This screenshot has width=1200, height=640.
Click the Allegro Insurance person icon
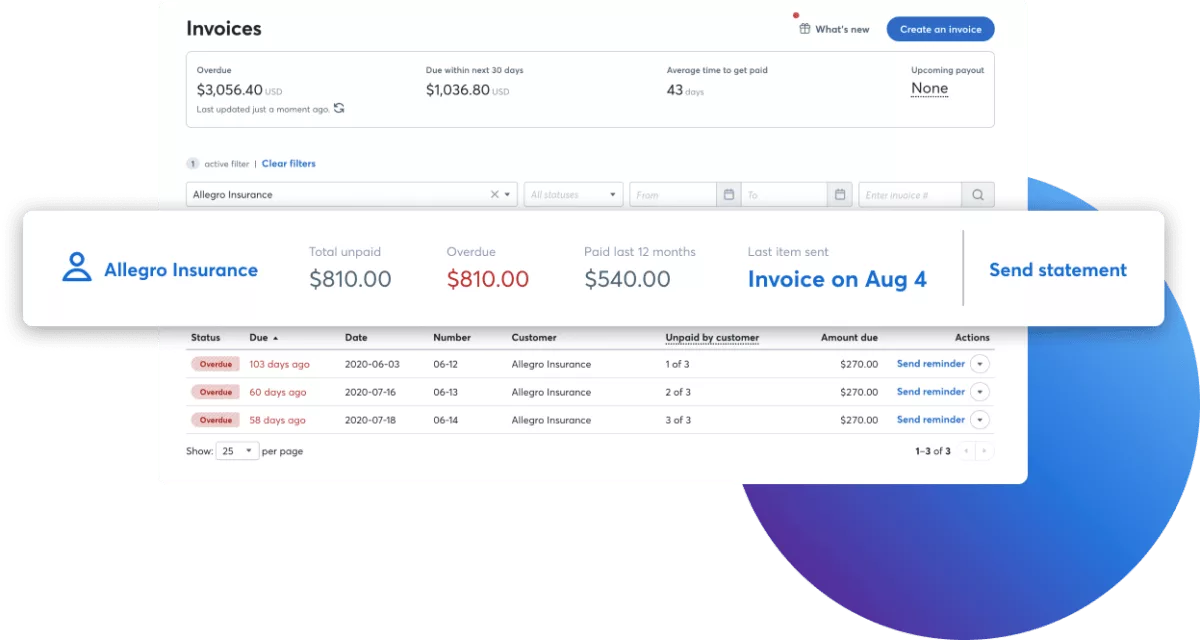[77, 267]
